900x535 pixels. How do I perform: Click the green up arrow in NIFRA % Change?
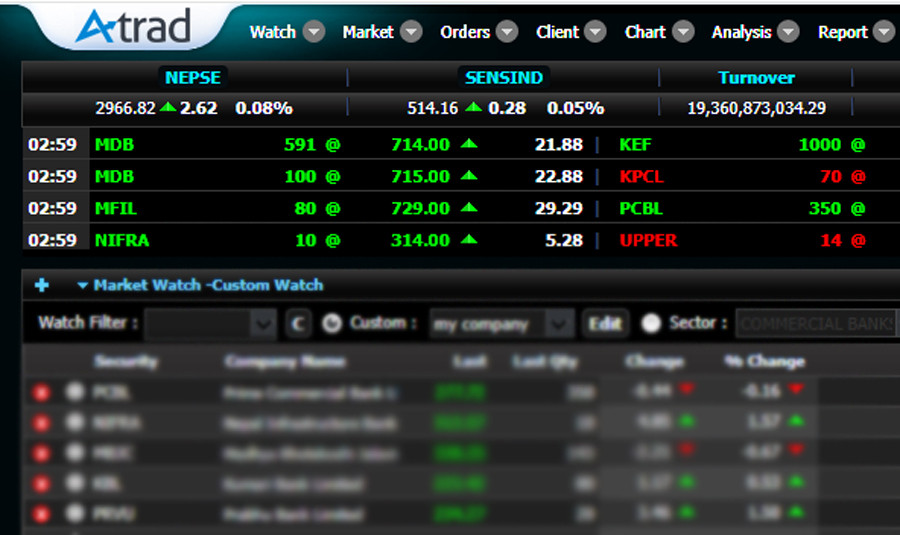point(796,421)
